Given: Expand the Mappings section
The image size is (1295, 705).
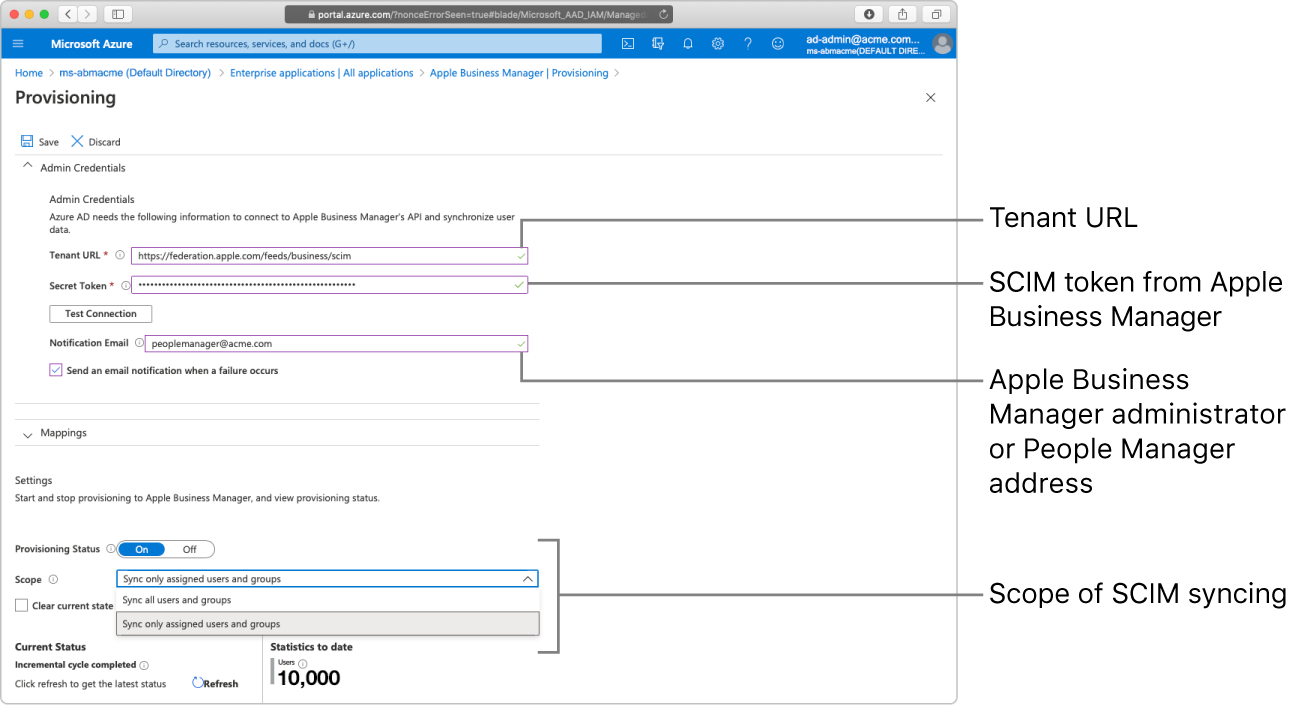Looking at the screenshot, I should 28,432.
